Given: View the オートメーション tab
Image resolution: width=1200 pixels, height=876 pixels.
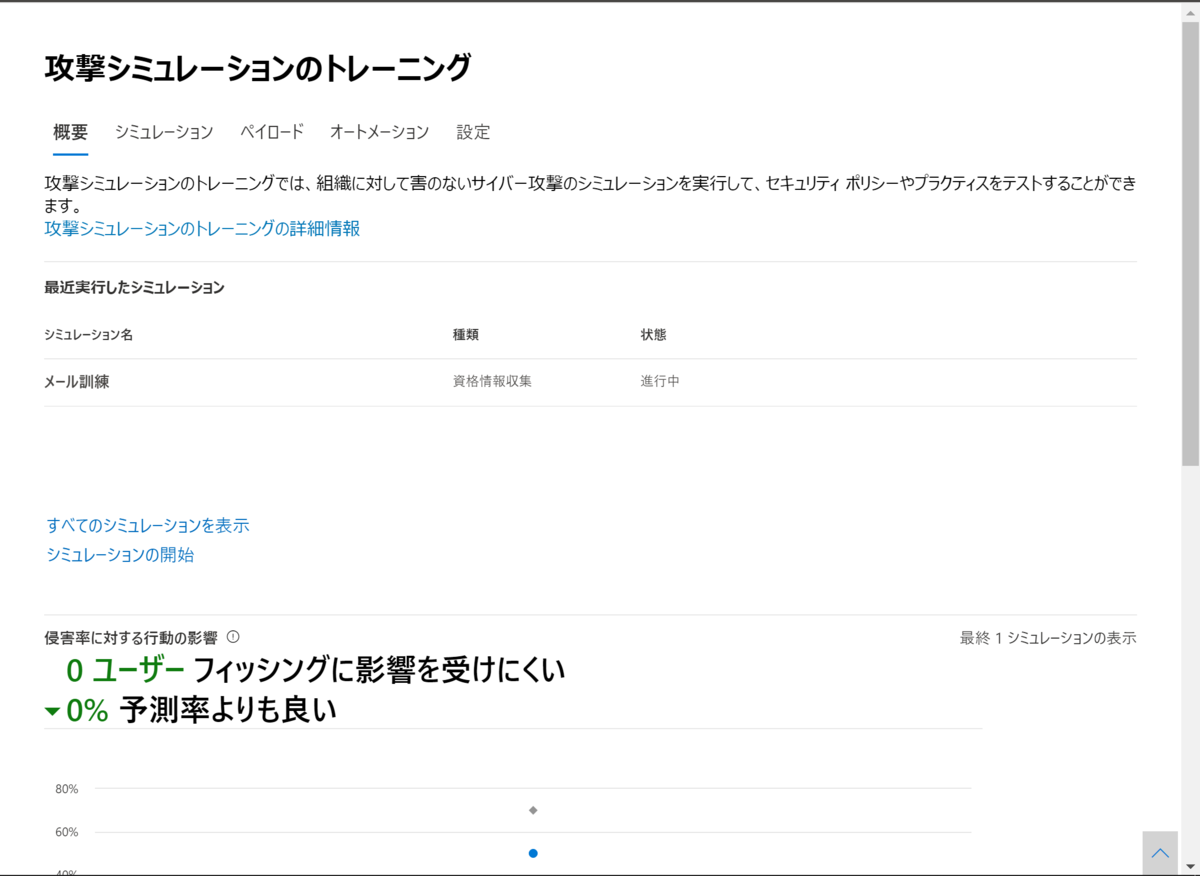Looking at the screenshot, I should point(379,132).
